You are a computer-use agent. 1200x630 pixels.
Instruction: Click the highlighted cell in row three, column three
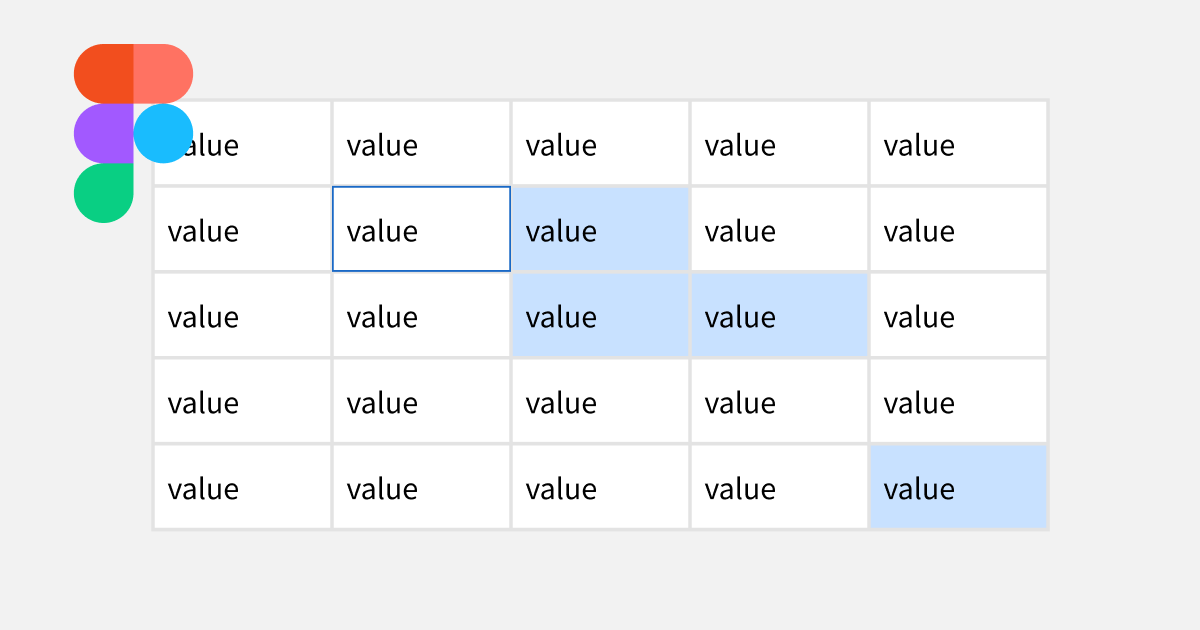click(599, 315)
